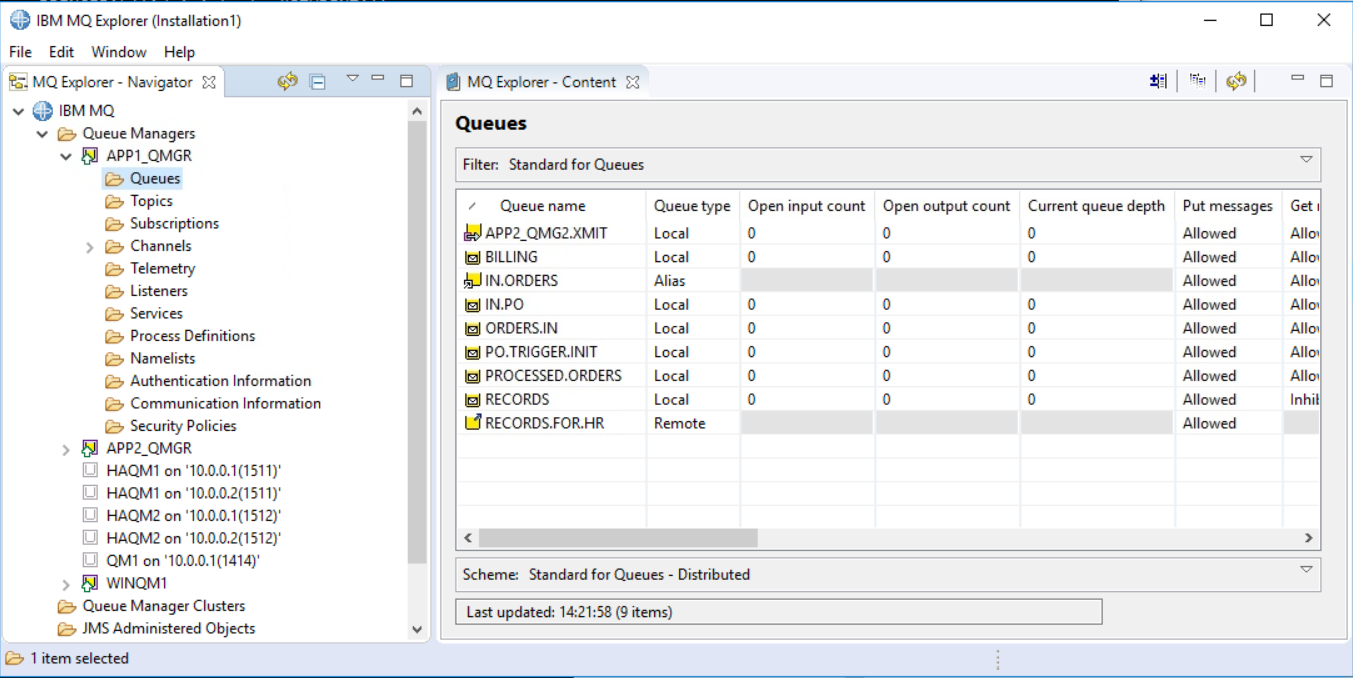Expand the APP2_QMGR node
Viewport: 1353px width, 678px height.
(x=66, y=449)
